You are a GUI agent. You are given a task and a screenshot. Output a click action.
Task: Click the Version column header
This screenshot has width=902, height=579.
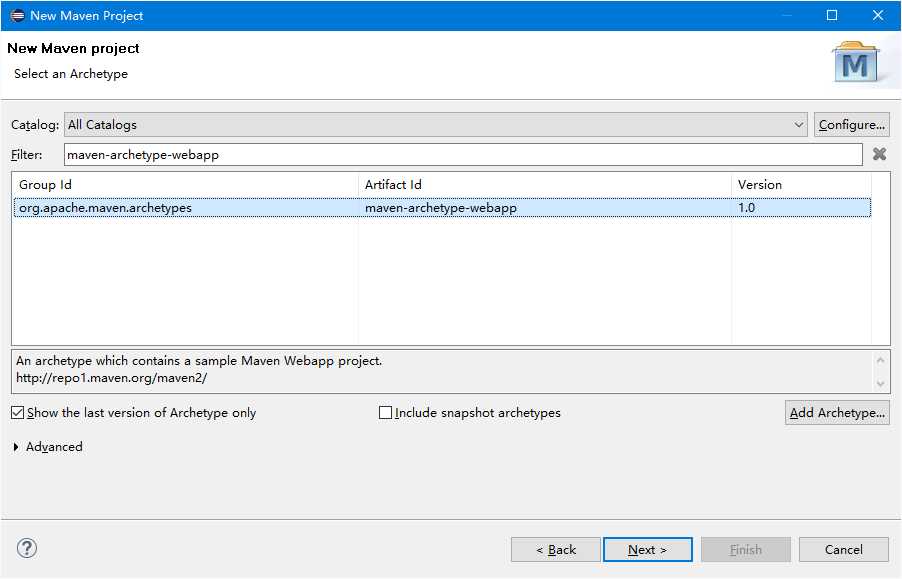point(800,185)
